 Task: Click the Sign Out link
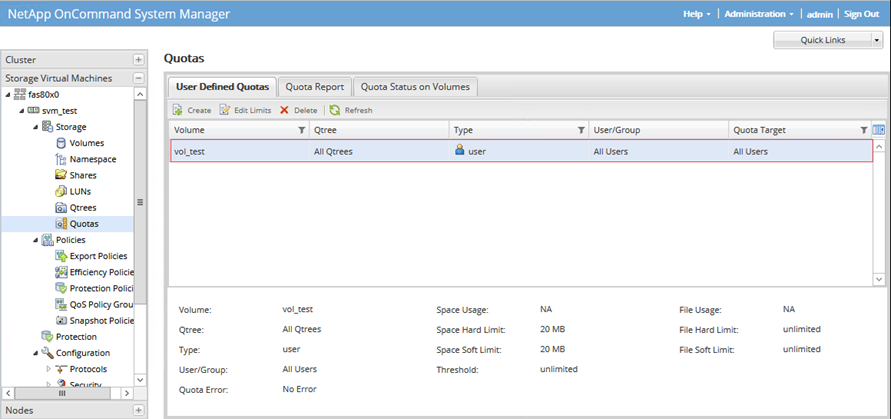861,14
